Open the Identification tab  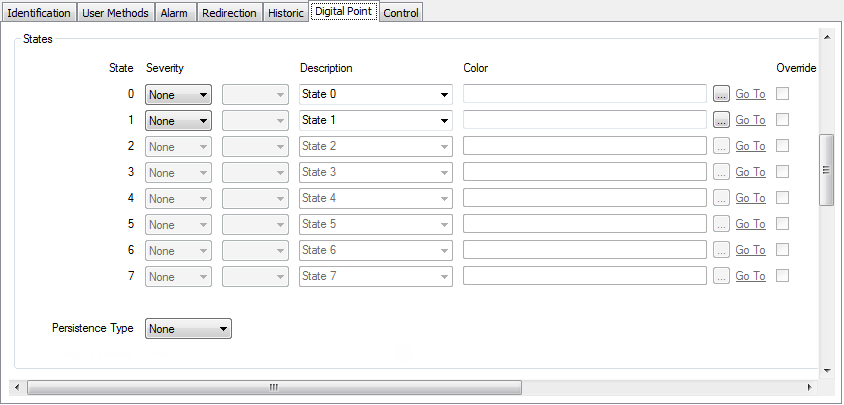39,13
